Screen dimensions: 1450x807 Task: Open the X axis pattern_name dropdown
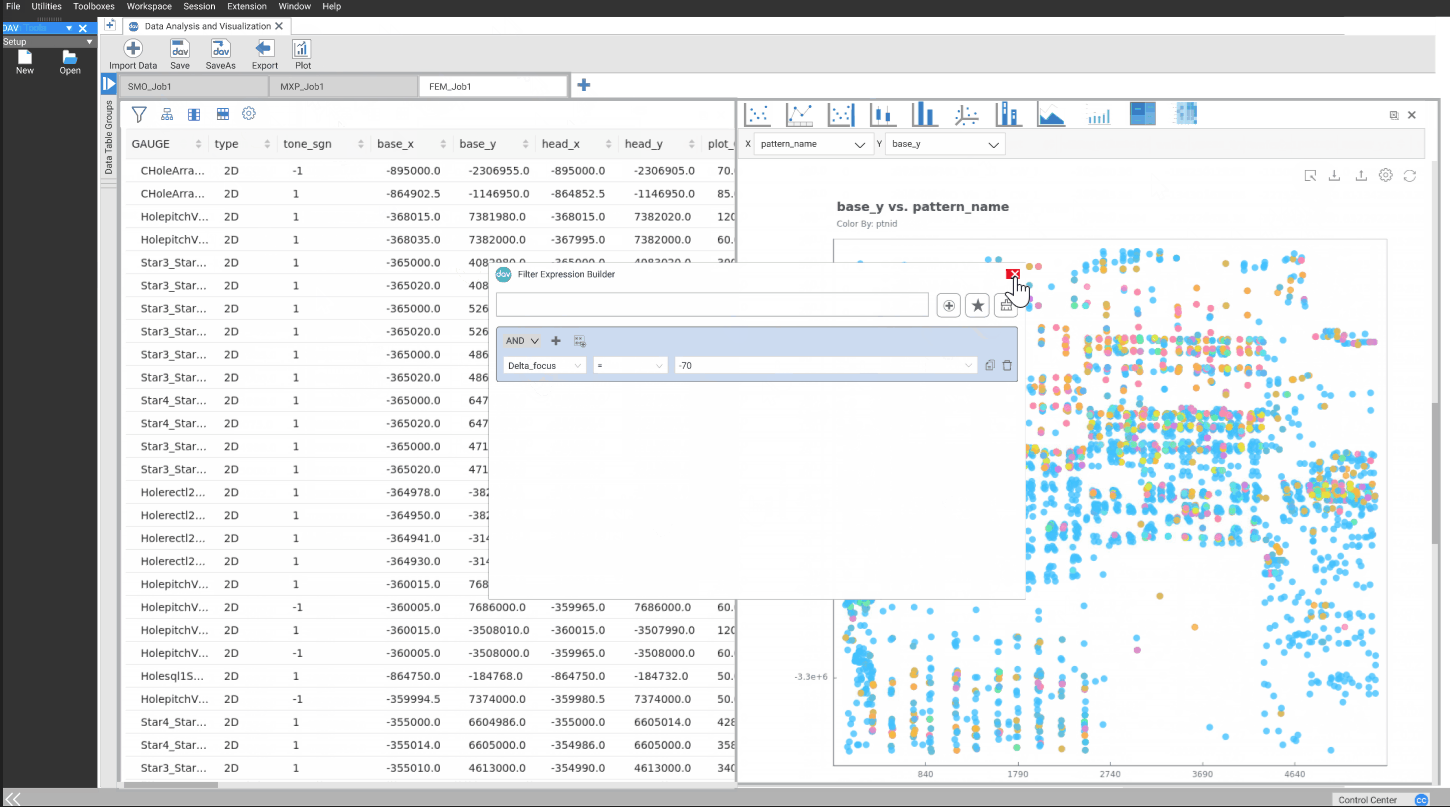tap(813, 144)
